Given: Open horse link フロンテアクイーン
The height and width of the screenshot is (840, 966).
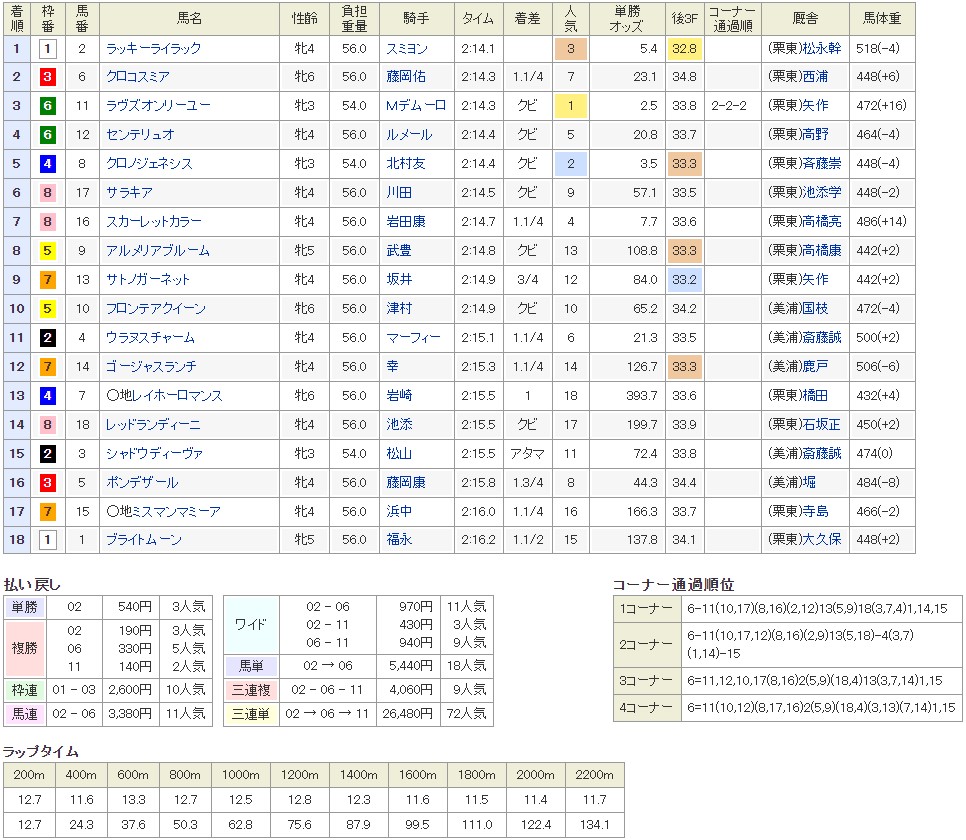Looking at the screenshot, I should [x=156, y=309].
